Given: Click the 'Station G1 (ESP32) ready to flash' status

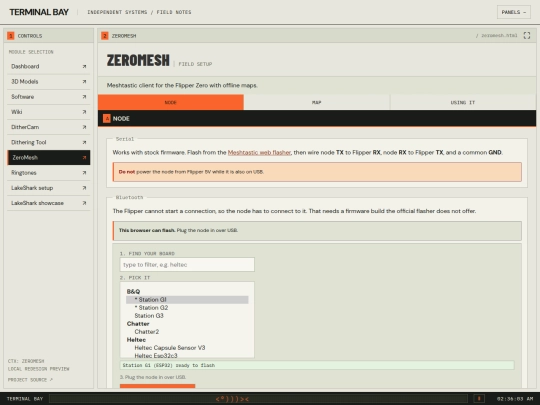Looking at the screenshot, I should 317,365.
